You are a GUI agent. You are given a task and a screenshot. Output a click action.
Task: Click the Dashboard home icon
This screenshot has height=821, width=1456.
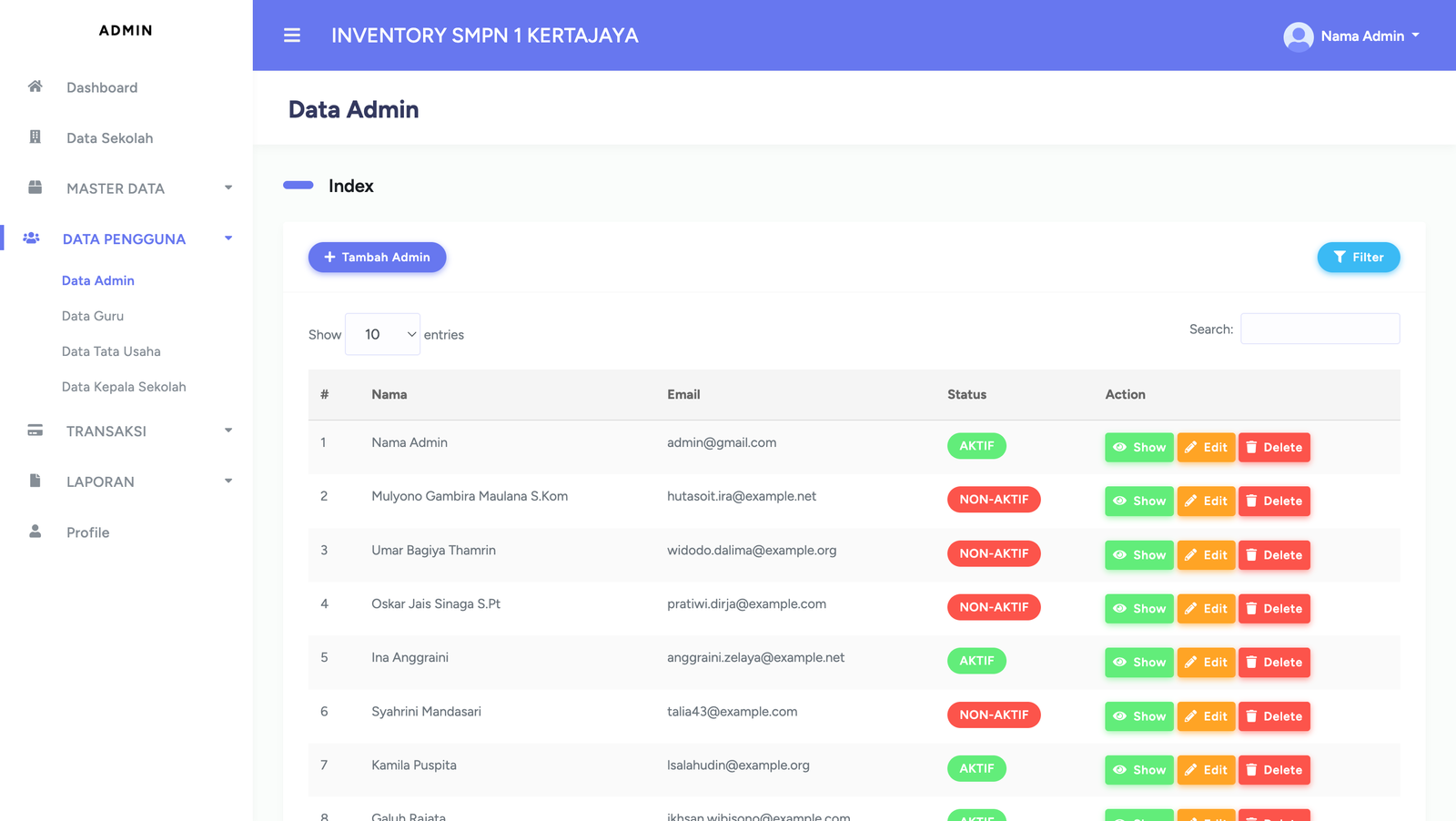tap(35, 86)
